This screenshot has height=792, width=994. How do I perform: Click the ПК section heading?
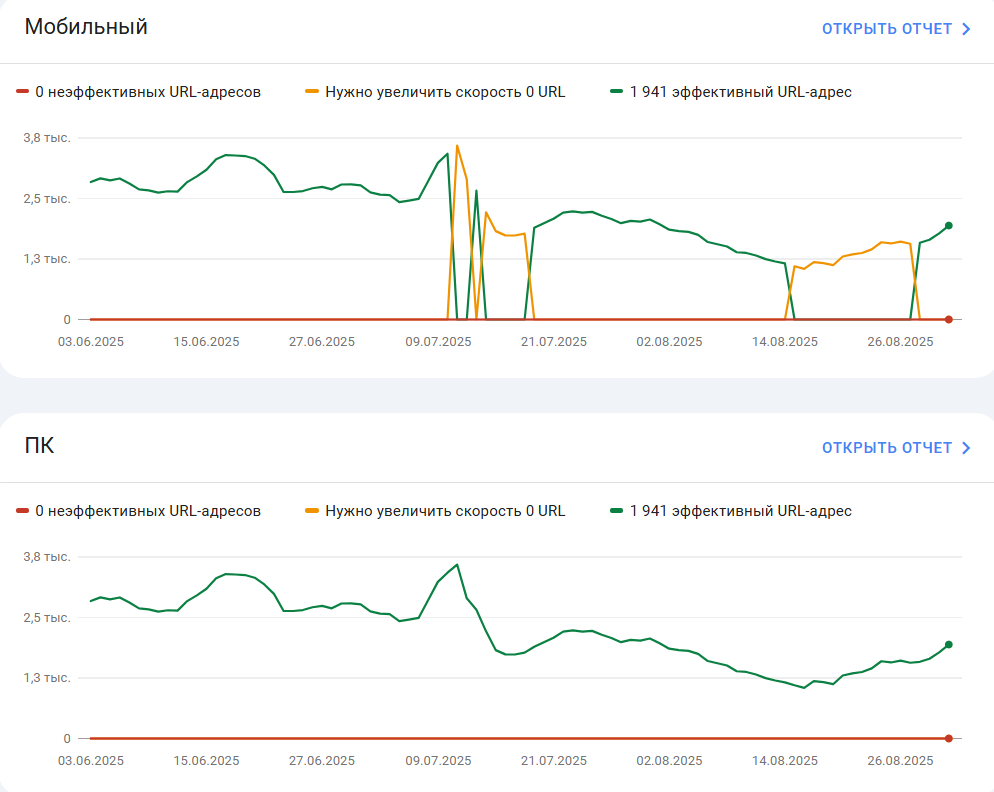(x=39, y=446)
